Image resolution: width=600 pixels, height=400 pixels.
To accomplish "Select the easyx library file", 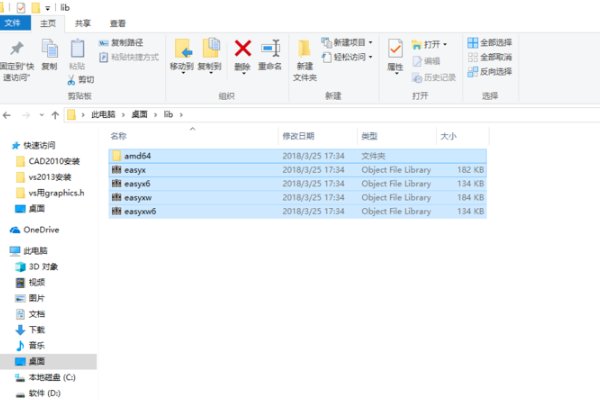I will [297, 170].
